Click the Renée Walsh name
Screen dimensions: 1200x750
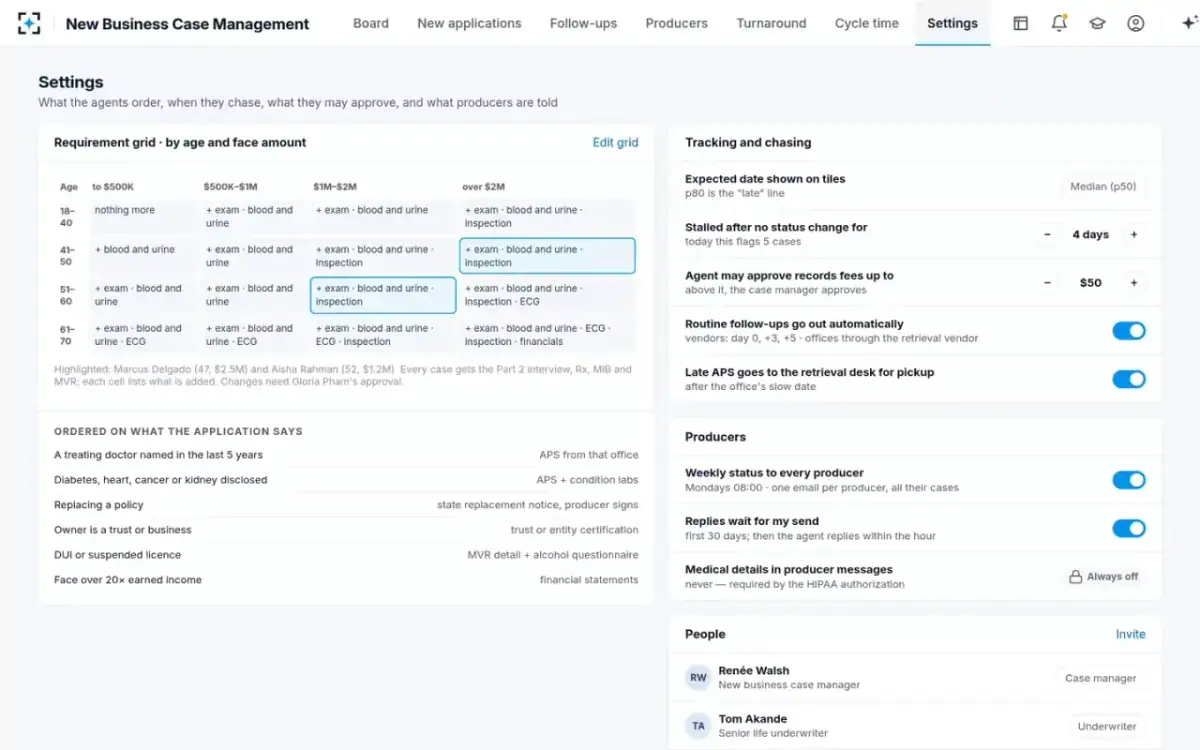click(x=754, y=671)
